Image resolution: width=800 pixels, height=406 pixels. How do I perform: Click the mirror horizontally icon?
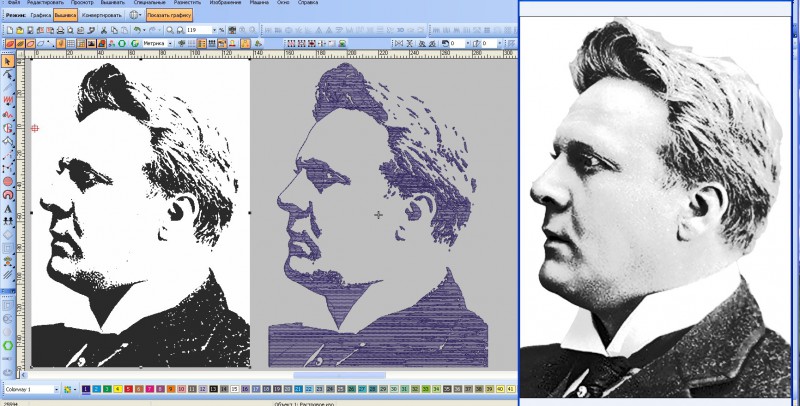point(399,44)
